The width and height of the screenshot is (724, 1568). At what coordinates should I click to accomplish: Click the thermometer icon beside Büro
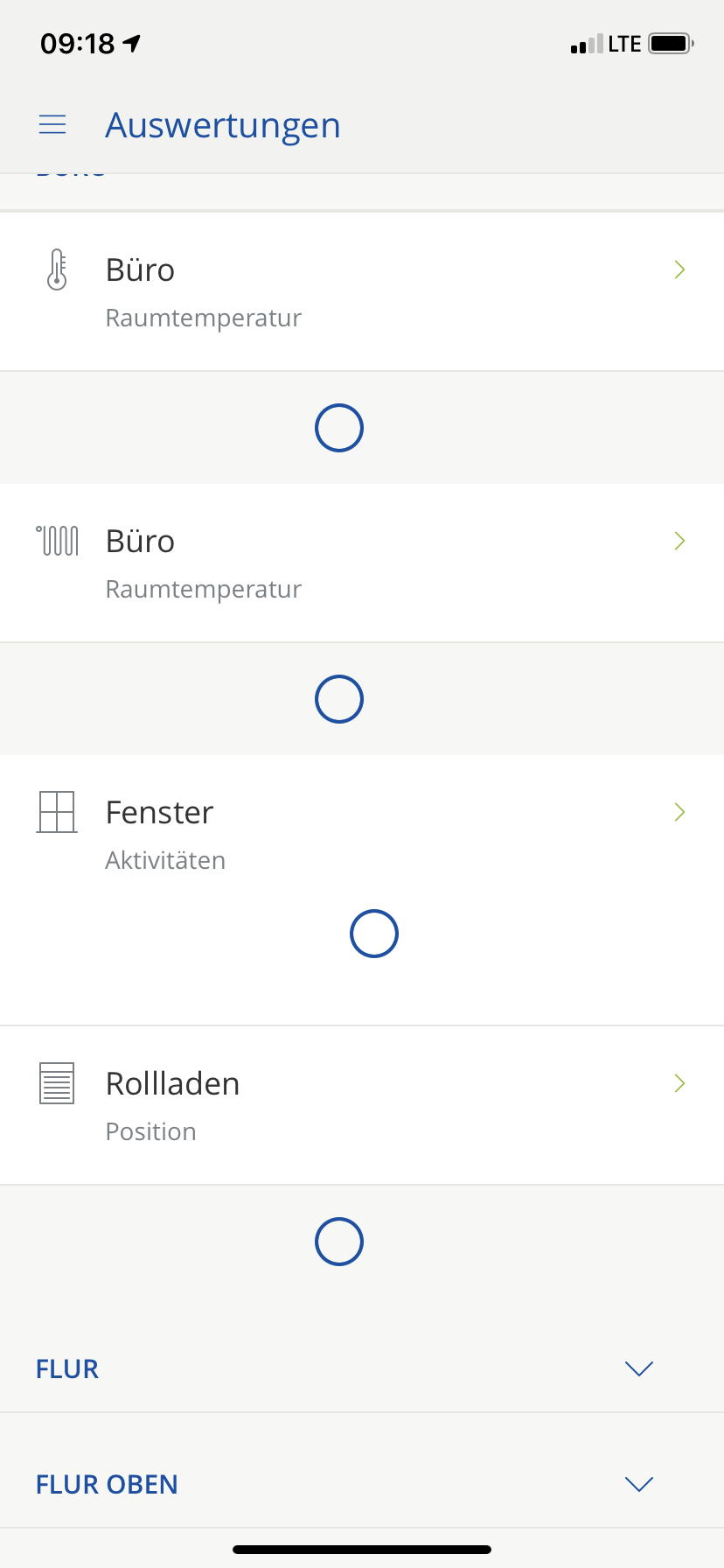57,269
